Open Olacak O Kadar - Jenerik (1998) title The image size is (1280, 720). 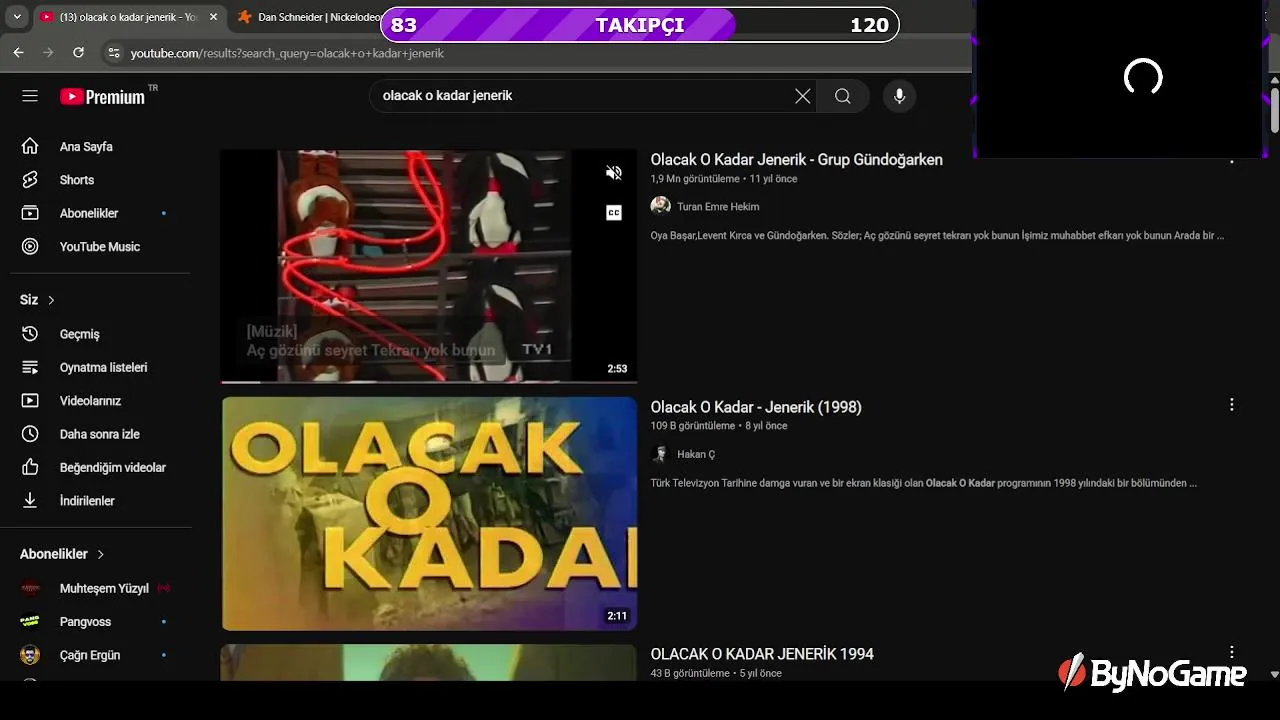[756, 407]
